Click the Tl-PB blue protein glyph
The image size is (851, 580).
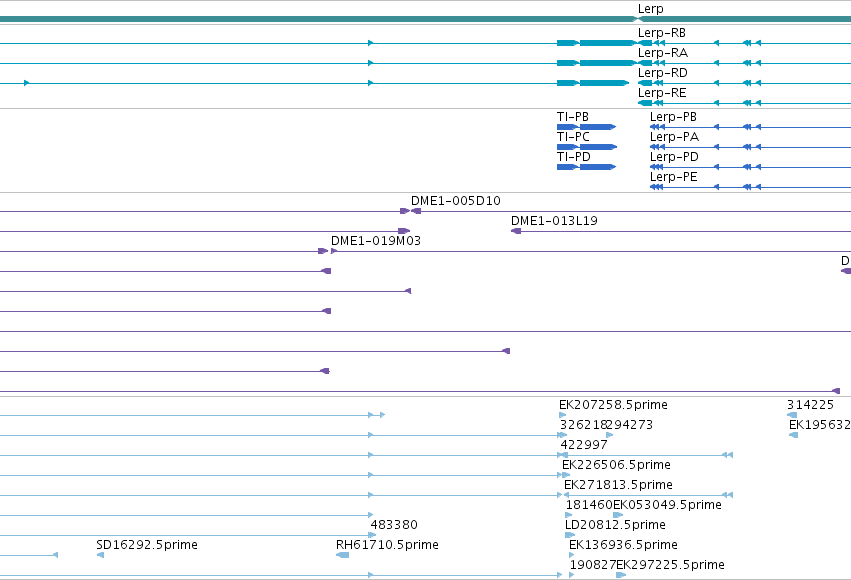coord(587,127)
